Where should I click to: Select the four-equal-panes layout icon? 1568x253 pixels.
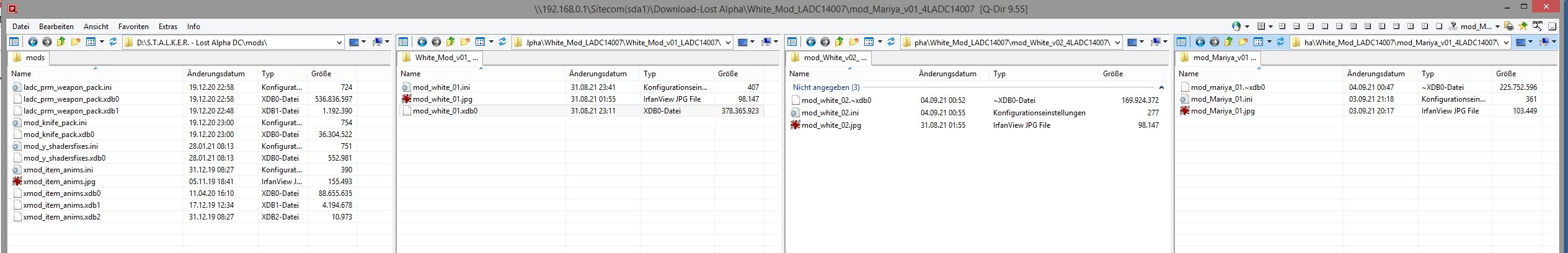pos(1282,26)
